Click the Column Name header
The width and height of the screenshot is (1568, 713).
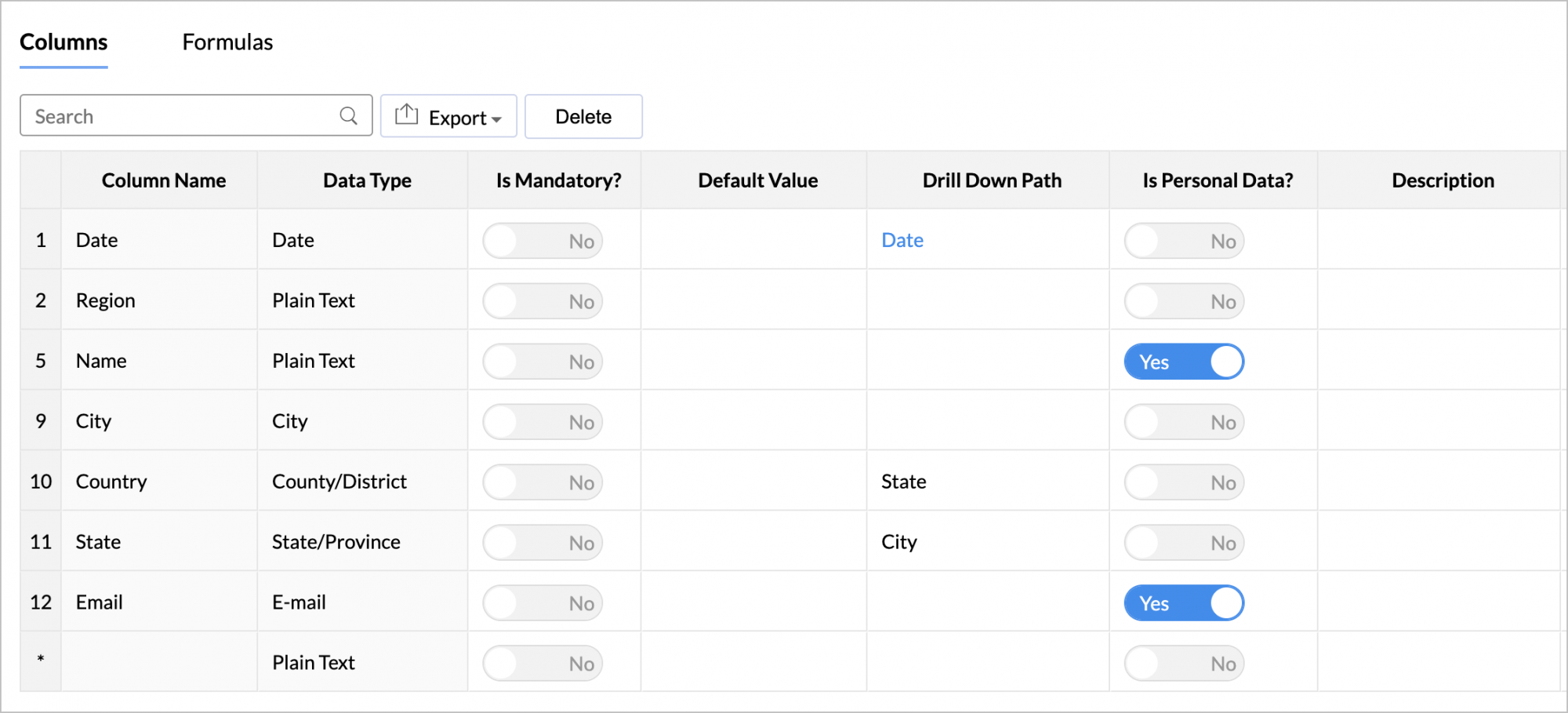(163, 180)
